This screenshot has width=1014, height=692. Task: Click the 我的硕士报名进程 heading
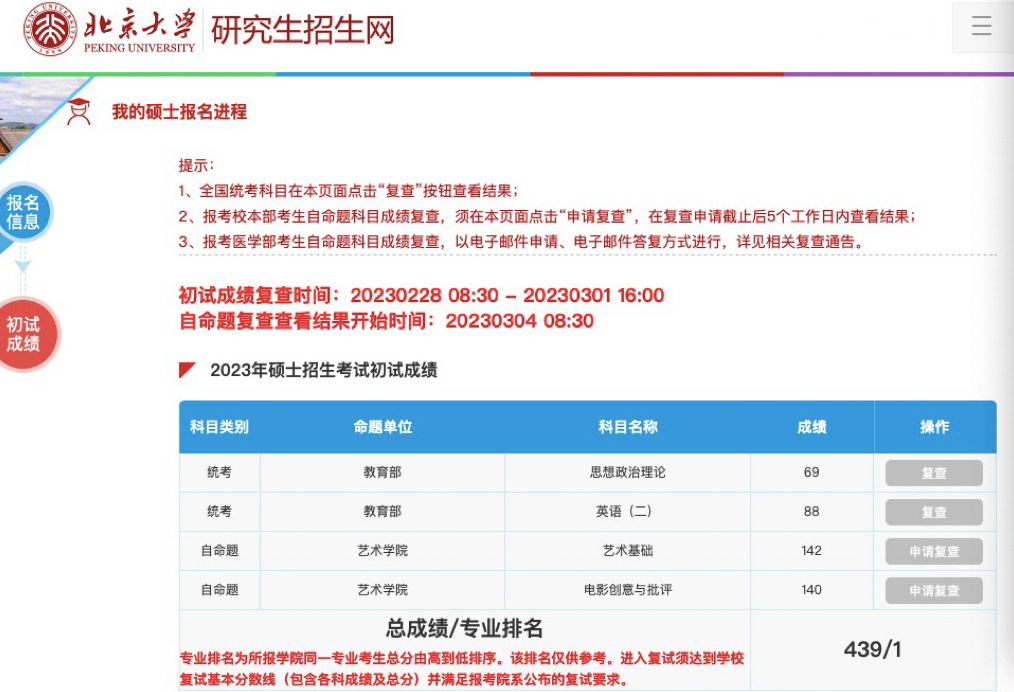[x=179, y=112]
